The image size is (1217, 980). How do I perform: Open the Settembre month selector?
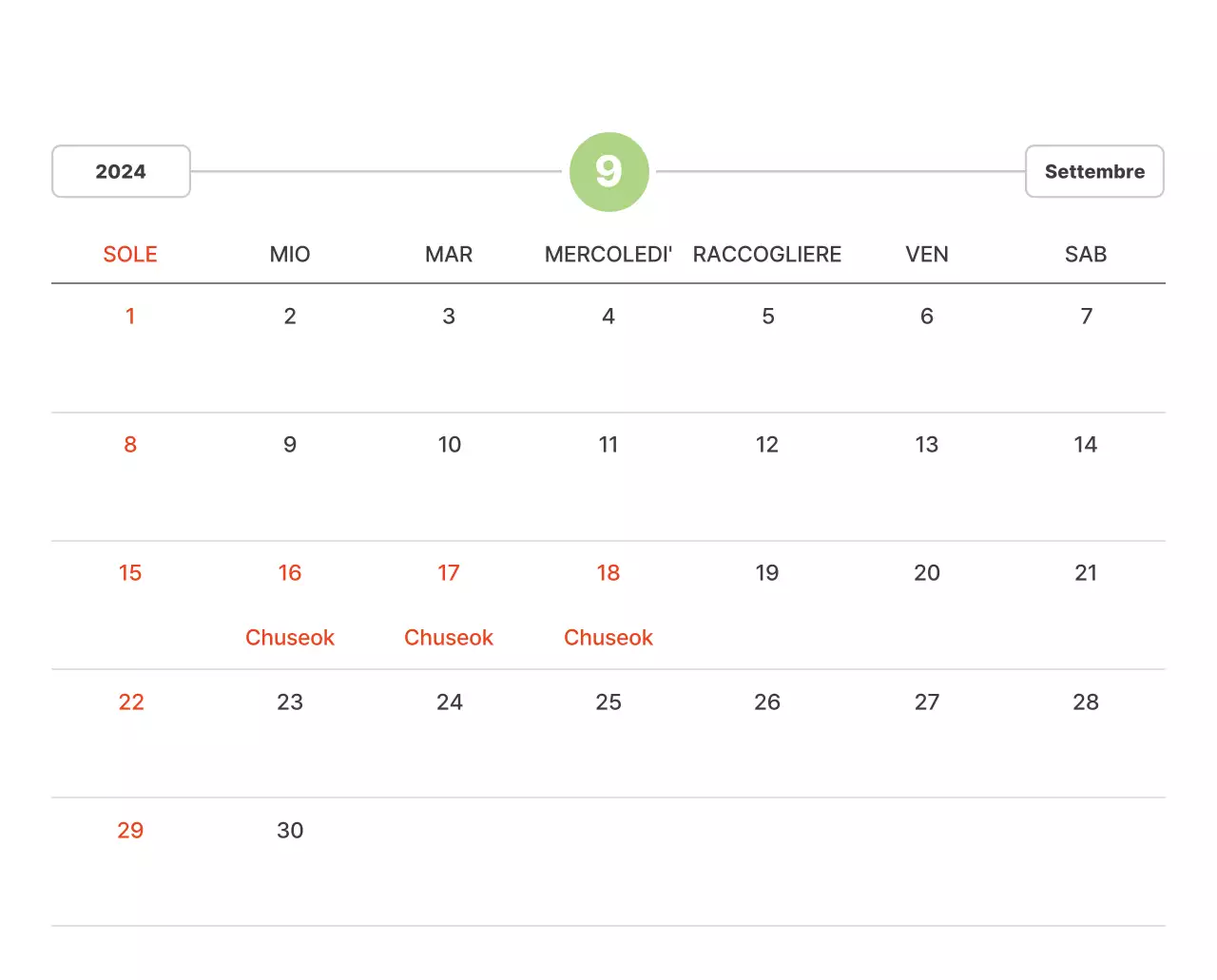(x=1094, y=171)
